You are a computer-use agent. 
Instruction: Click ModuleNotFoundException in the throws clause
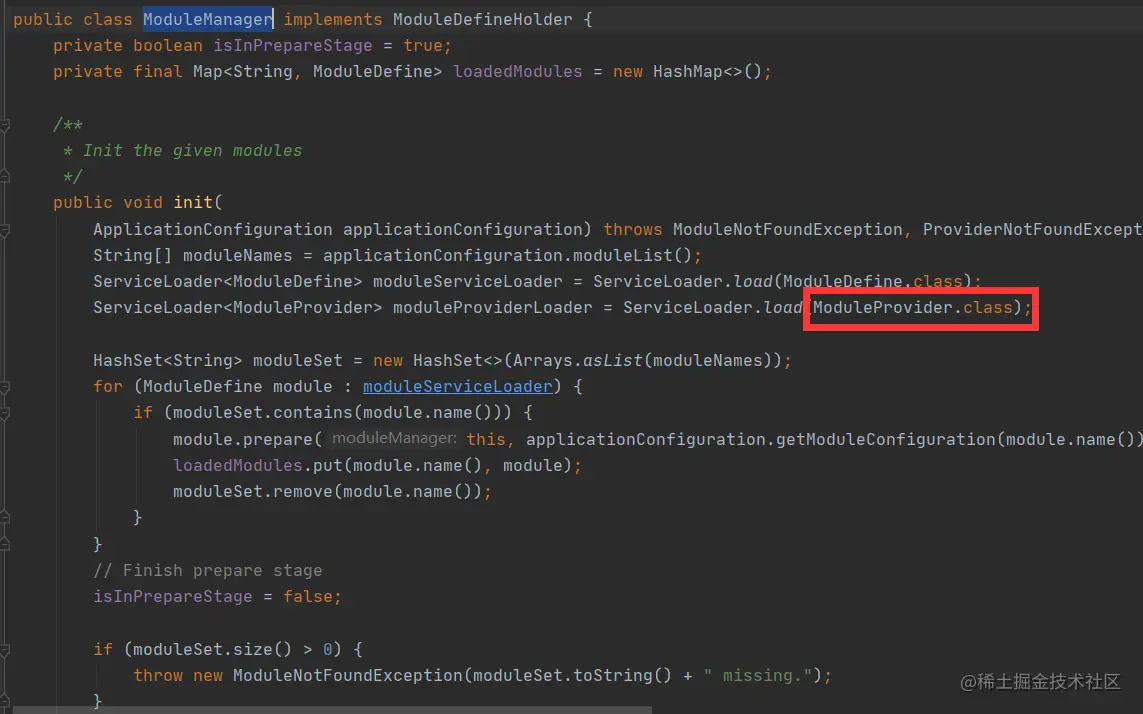point(787,229)
